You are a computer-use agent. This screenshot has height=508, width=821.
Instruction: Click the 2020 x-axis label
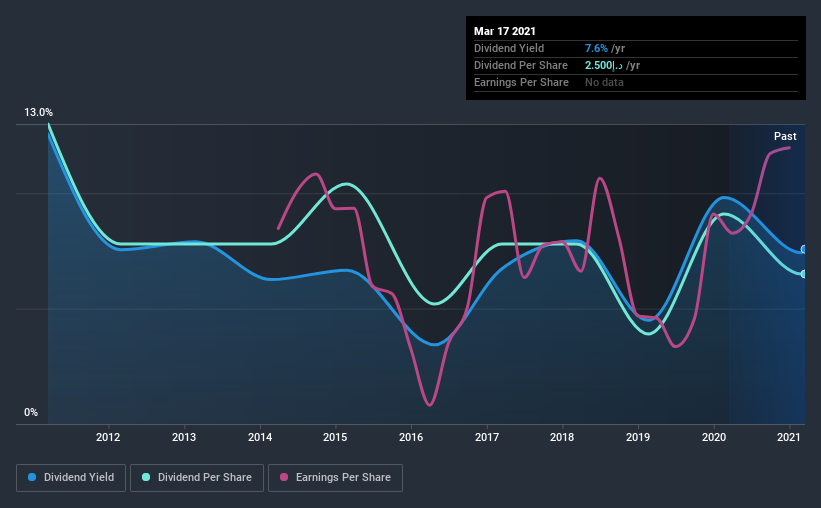[714, 437]
